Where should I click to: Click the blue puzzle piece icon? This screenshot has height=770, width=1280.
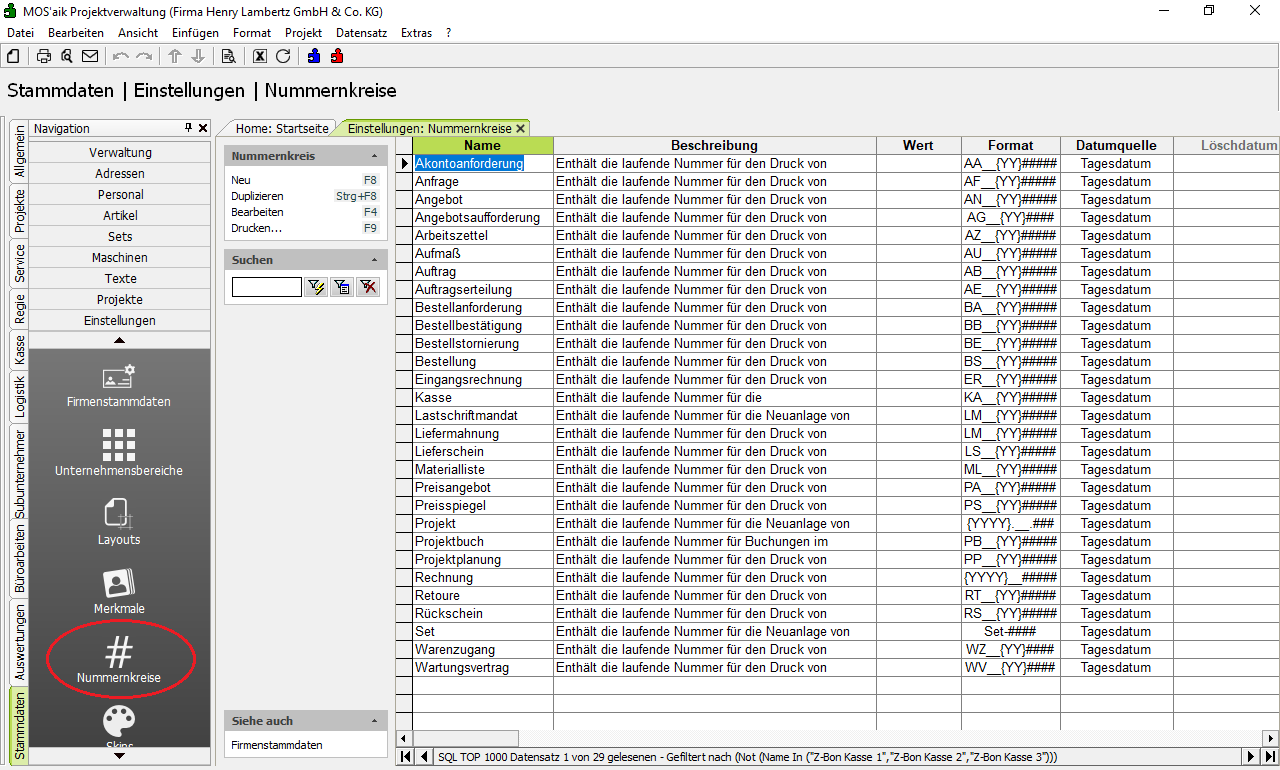pyautogui.click(x=314, y=56)
